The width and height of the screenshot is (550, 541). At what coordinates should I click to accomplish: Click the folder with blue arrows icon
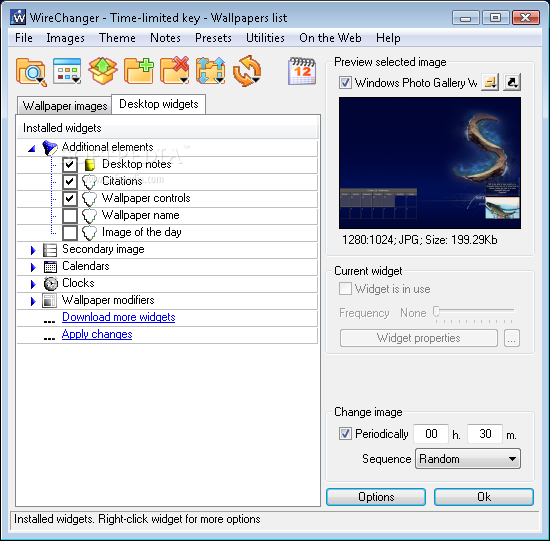pos(210,71)
